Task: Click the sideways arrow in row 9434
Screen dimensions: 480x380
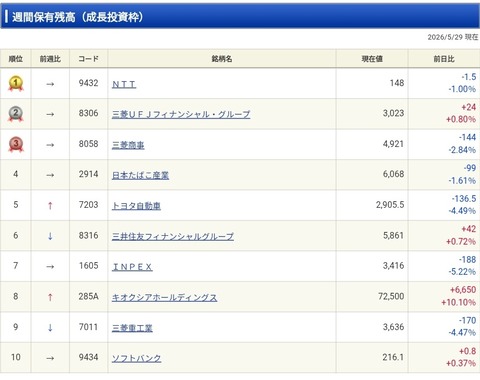Action: [x=50, y=358]
